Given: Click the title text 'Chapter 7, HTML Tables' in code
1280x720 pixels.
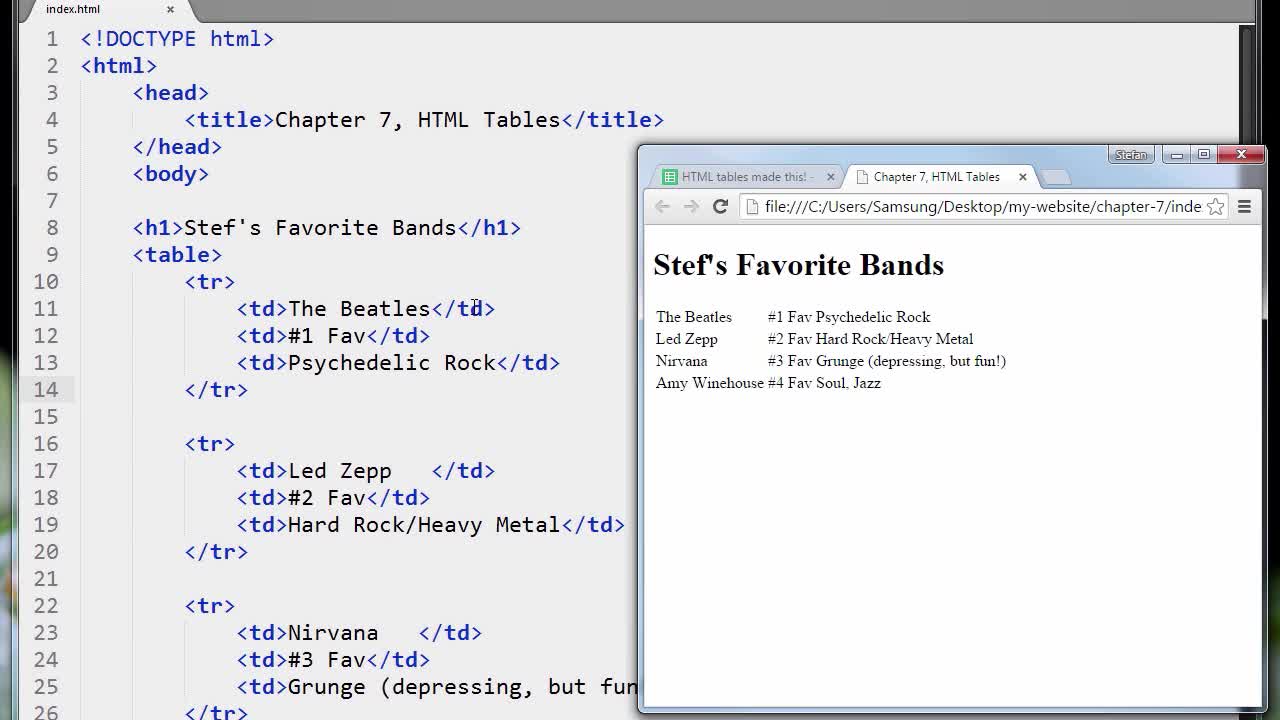Looking at the screenshot, I should pyautogui.click(x=417, y=119).
